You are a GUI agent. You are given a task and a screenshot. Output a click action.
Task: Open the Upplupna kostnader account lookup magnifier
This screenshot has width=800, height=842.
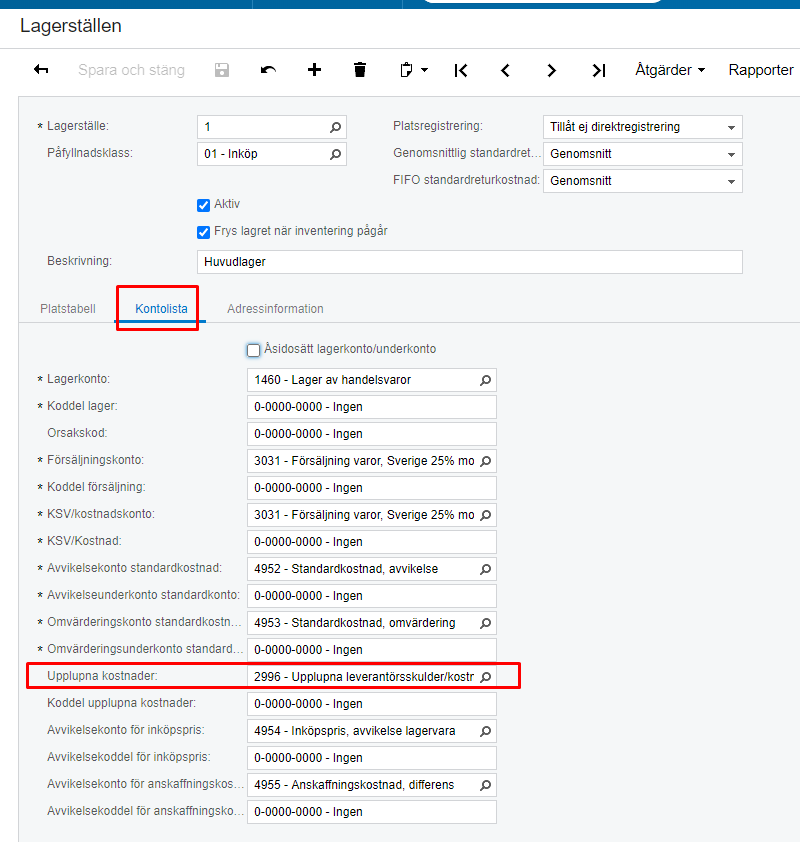(x=485, y=676)
